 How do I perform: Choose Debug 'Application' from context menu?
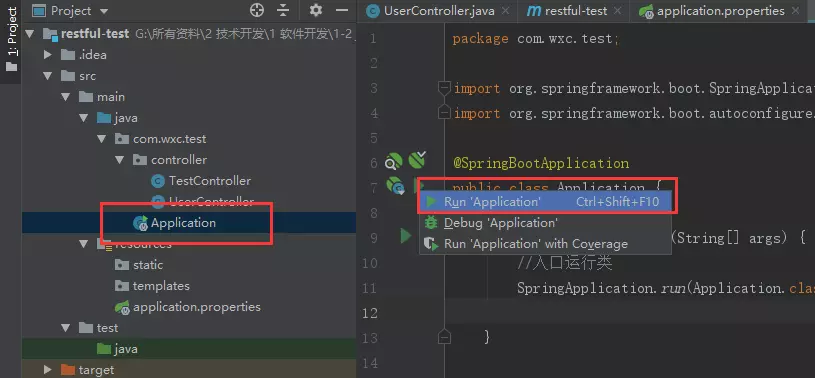pyautogui.click(x=545, y=223)
